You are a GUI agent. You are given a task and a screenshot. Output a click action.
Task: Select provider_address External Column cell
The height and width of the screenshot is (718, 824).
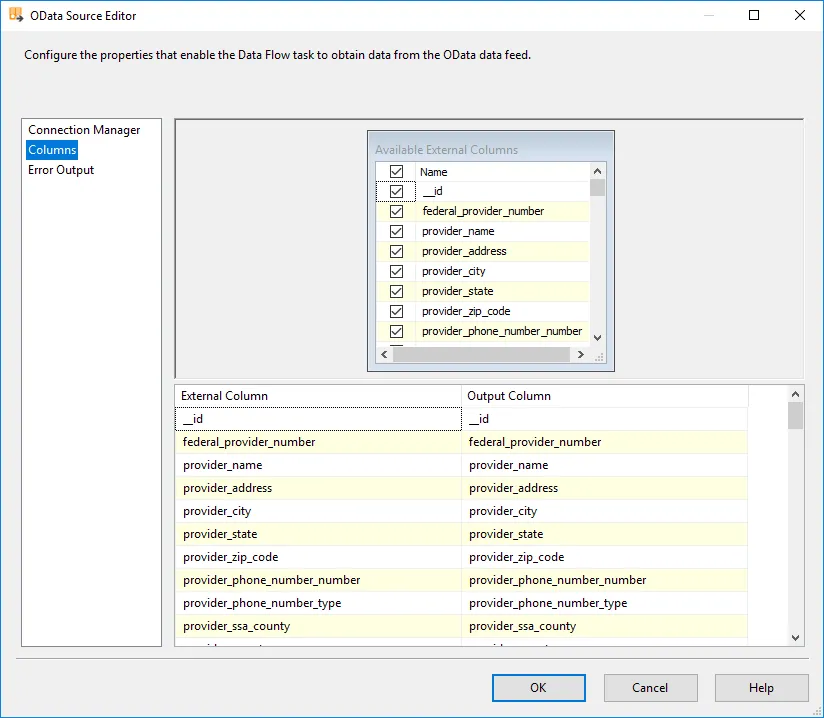318,488
